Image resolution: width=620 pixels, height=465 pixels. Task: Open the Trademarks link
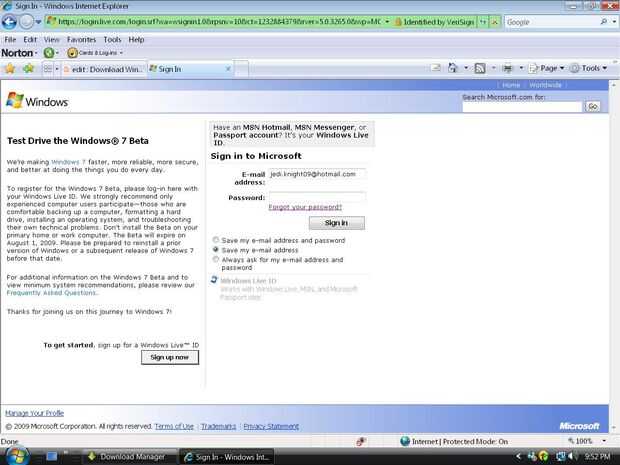tap(218, 426)
